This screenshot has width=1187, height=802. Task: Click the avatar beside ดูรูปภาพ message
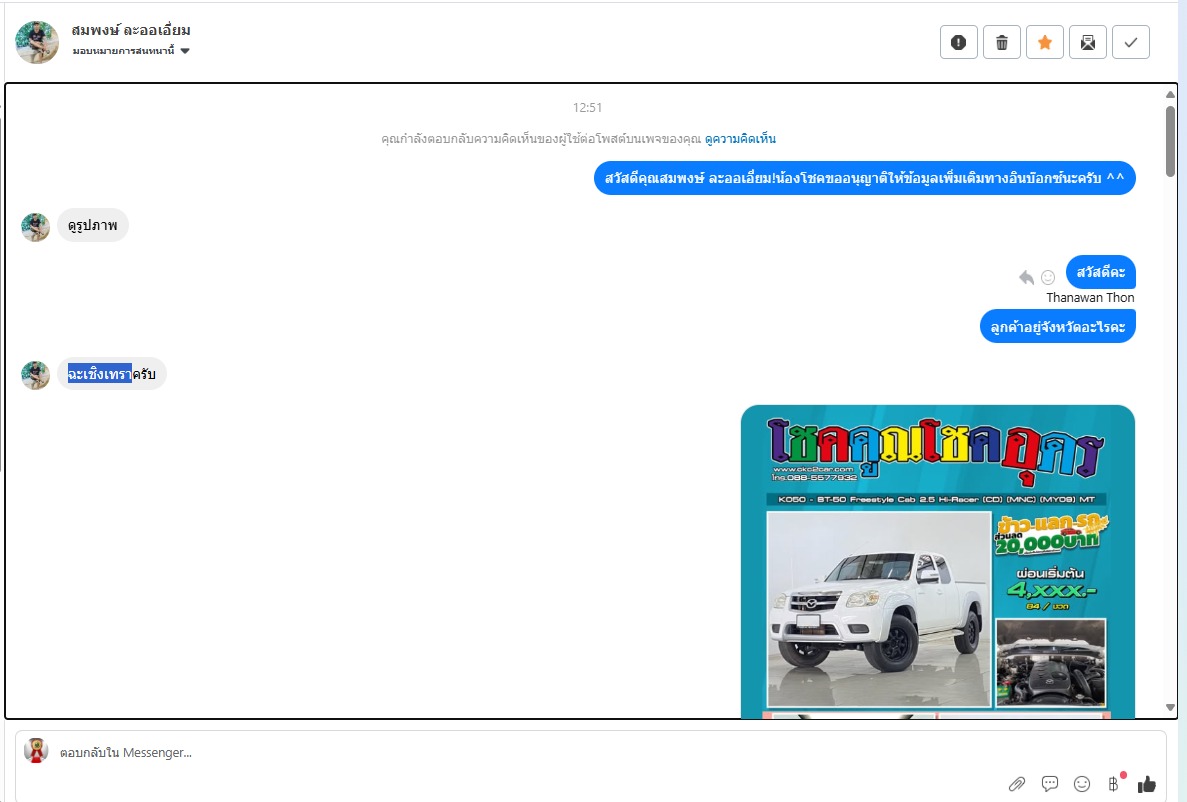pos(36,227)
